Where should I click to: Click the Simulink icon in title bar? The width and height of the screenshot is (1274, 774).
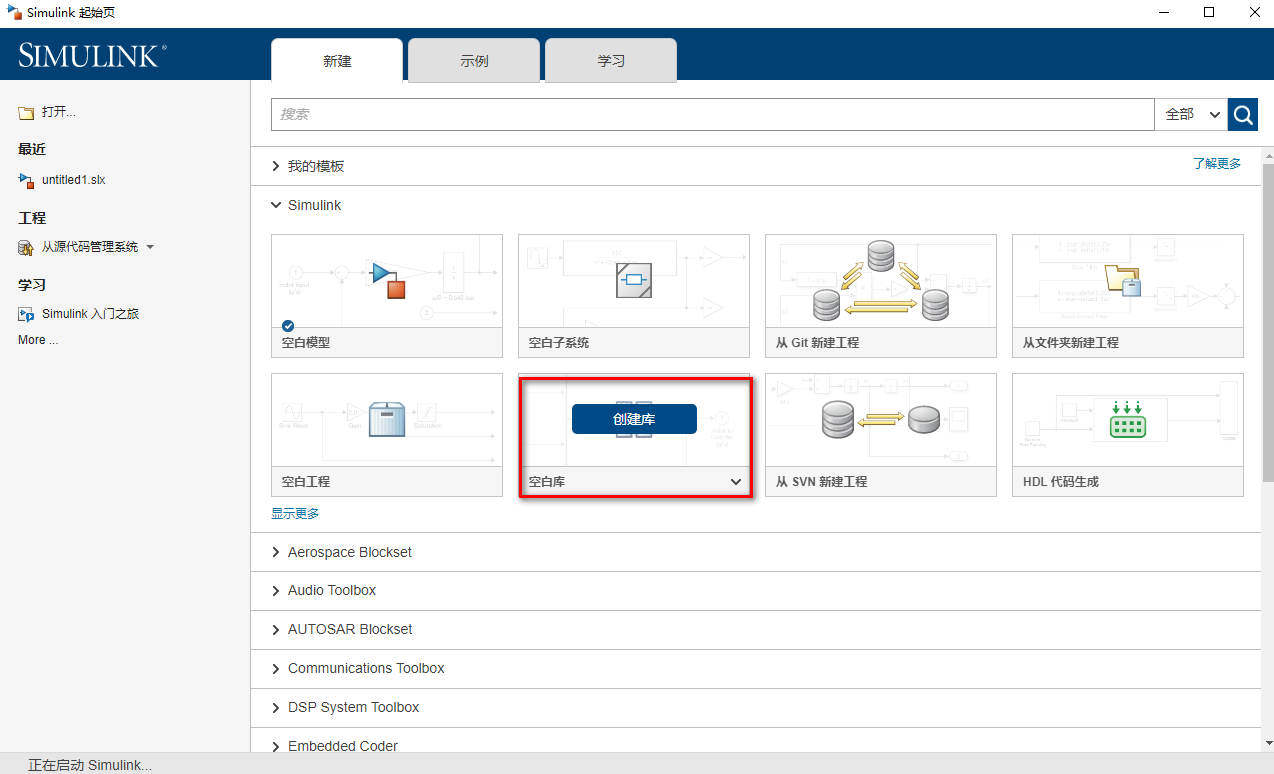coord(14,12)
